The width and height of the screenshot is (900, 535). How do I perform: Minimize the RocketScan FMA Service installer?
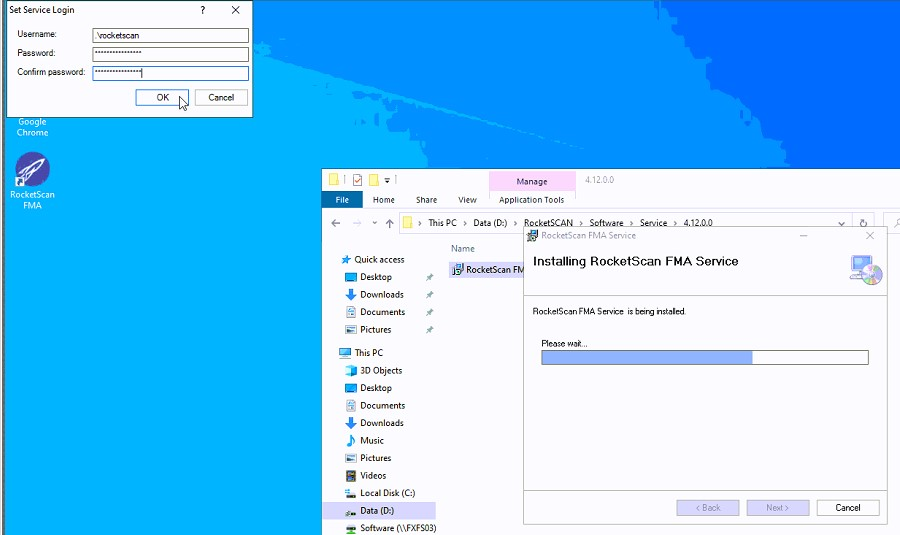[x=804, y=235]
